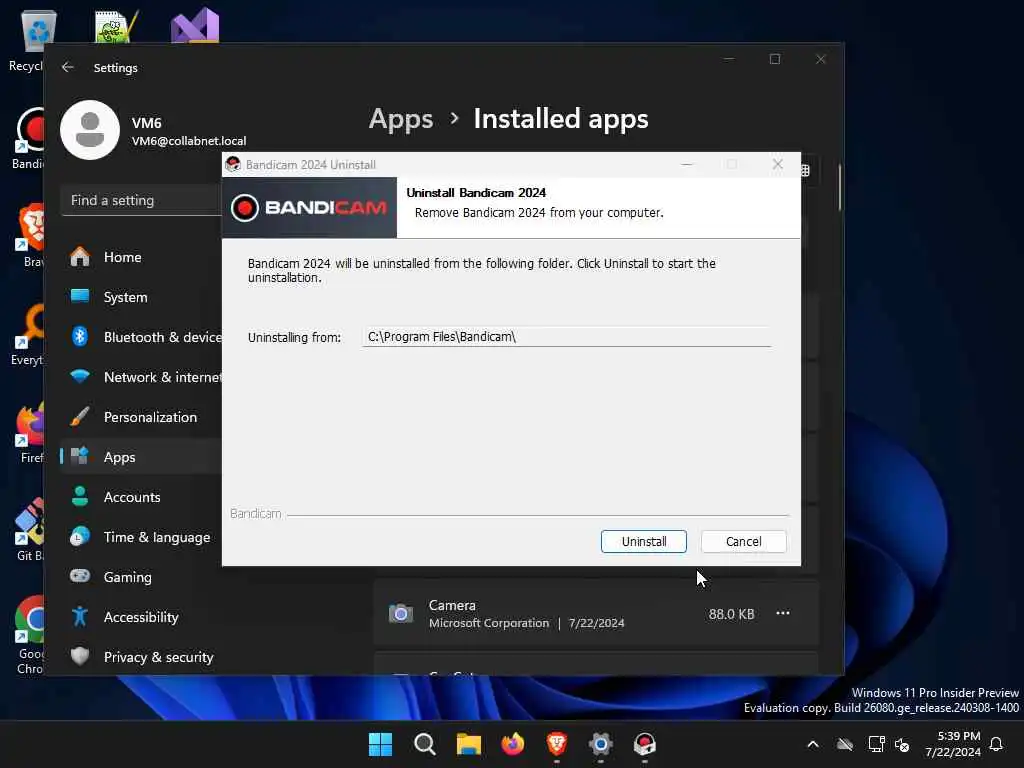Image resolution: width=1024 pixels, height=768 pixels.
Task: Select Apps in Settings sidebar
Action: (141, 457)
